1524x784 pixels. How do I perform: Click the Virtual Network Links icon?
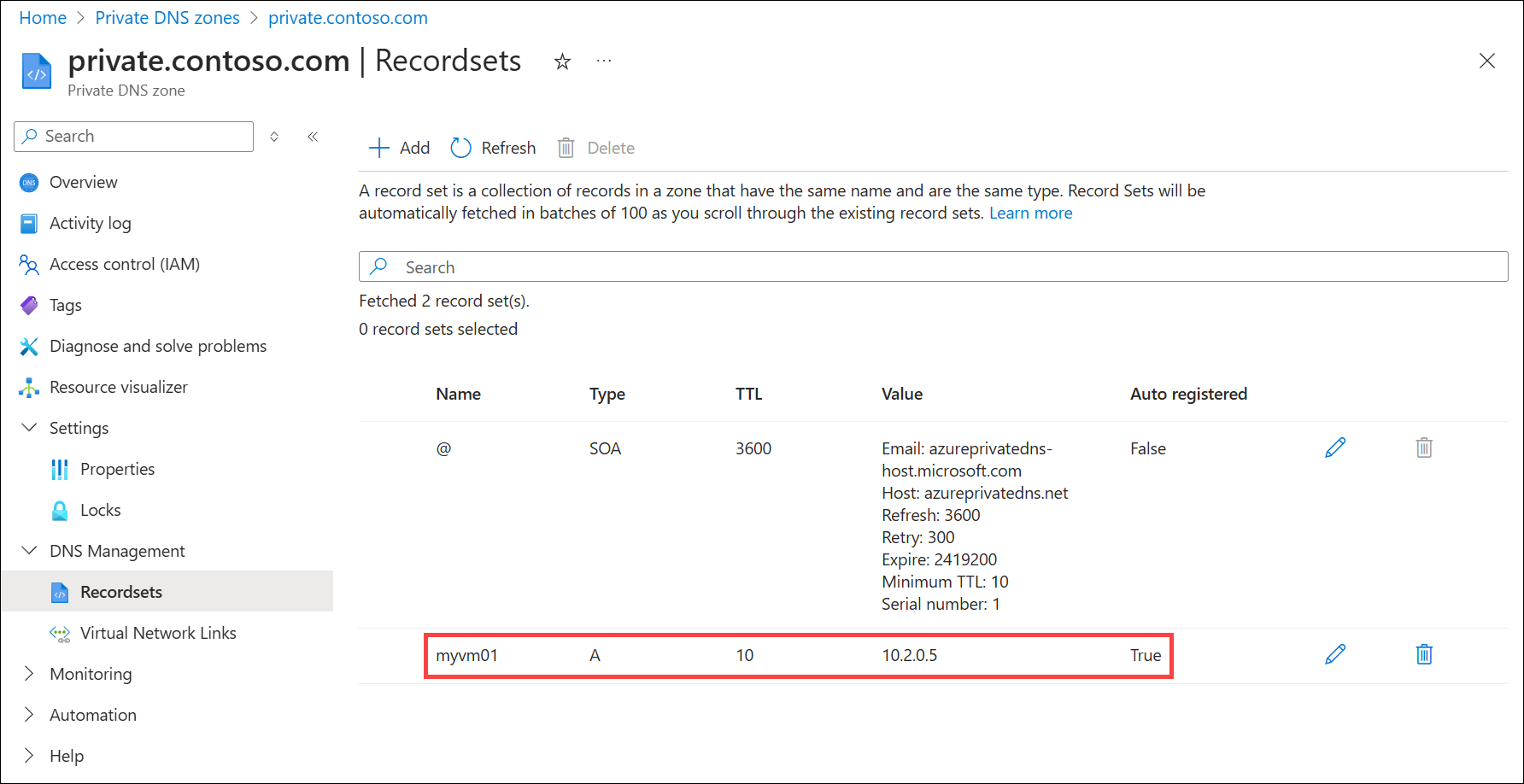(59, 633)
